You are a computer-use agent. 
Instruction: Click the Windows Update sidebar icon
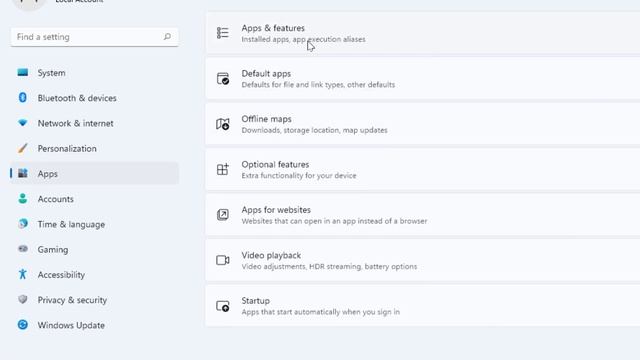[x=23, y=325]
